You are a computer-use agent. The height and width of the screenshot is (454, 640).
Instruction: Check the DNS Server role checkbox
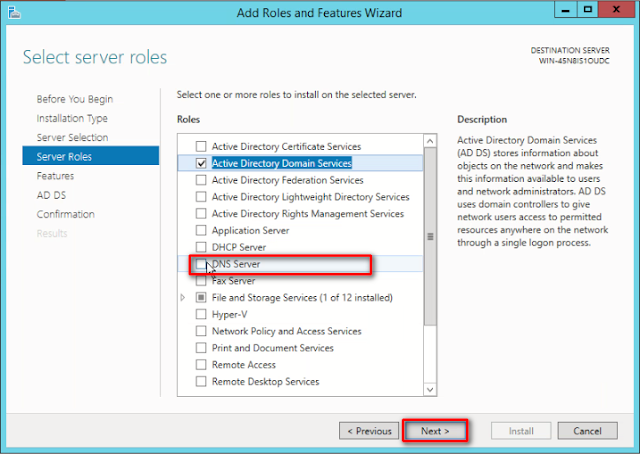(201, 264)
